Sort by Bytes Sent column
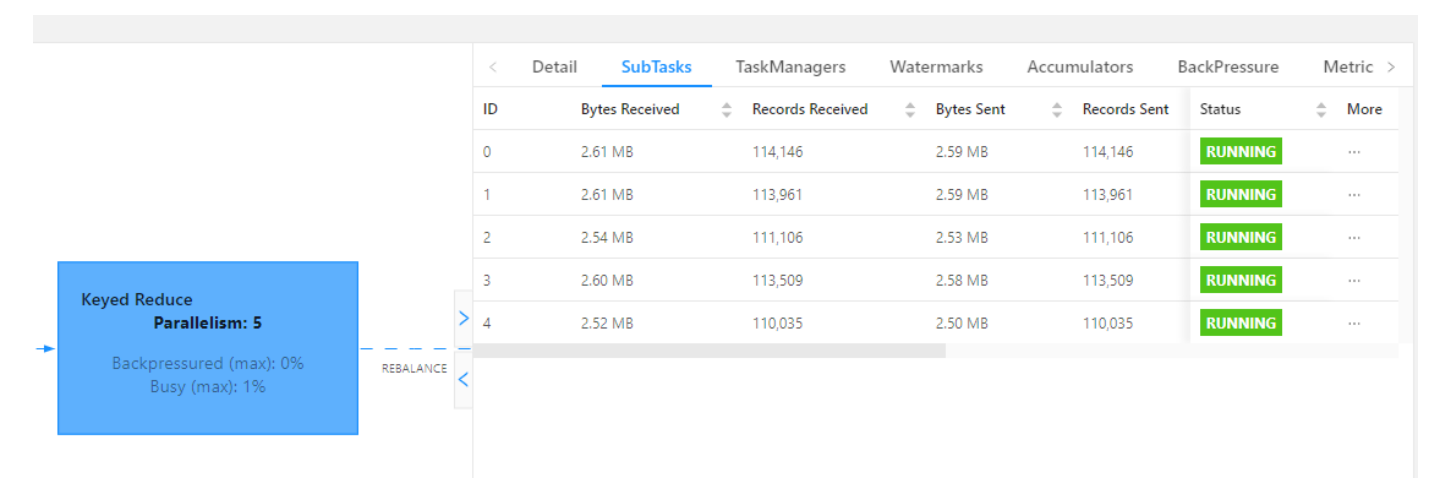Image resolution: width=1452 pixels, height=491 pixels. pyautogui.click(x=1057, y=110)
